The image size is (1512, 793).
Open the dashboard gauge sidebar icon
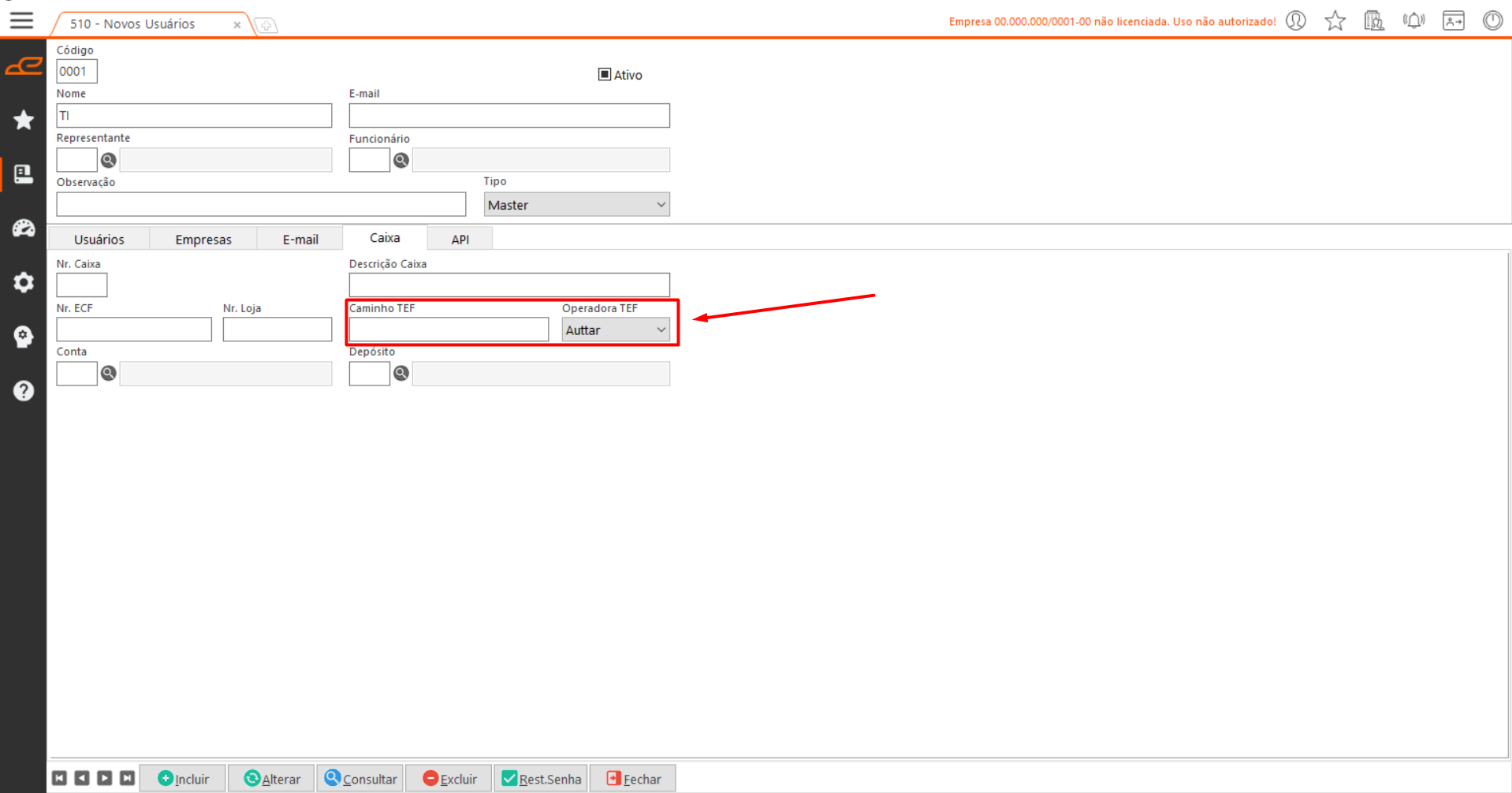[x=24, y=229]
